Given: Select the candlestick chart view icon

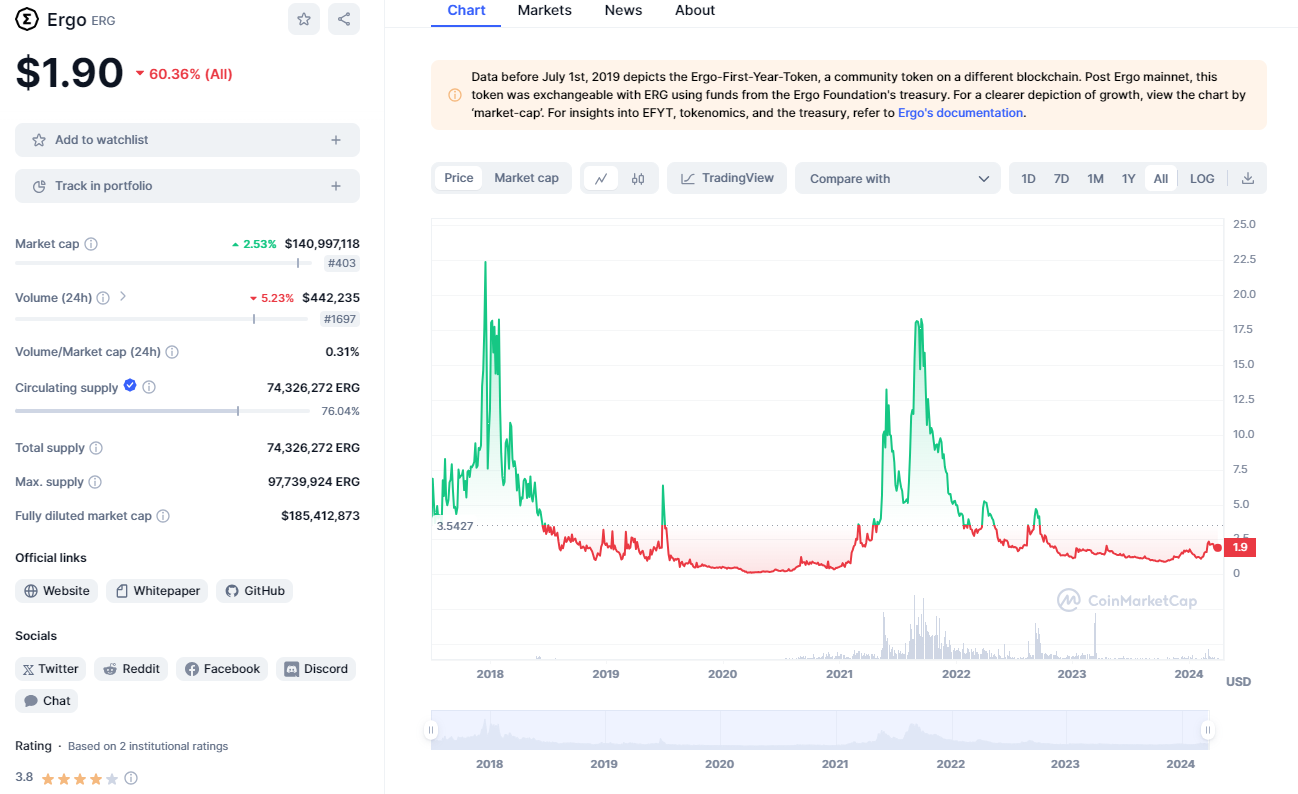Looking at the screenshot, I should 638,178.
